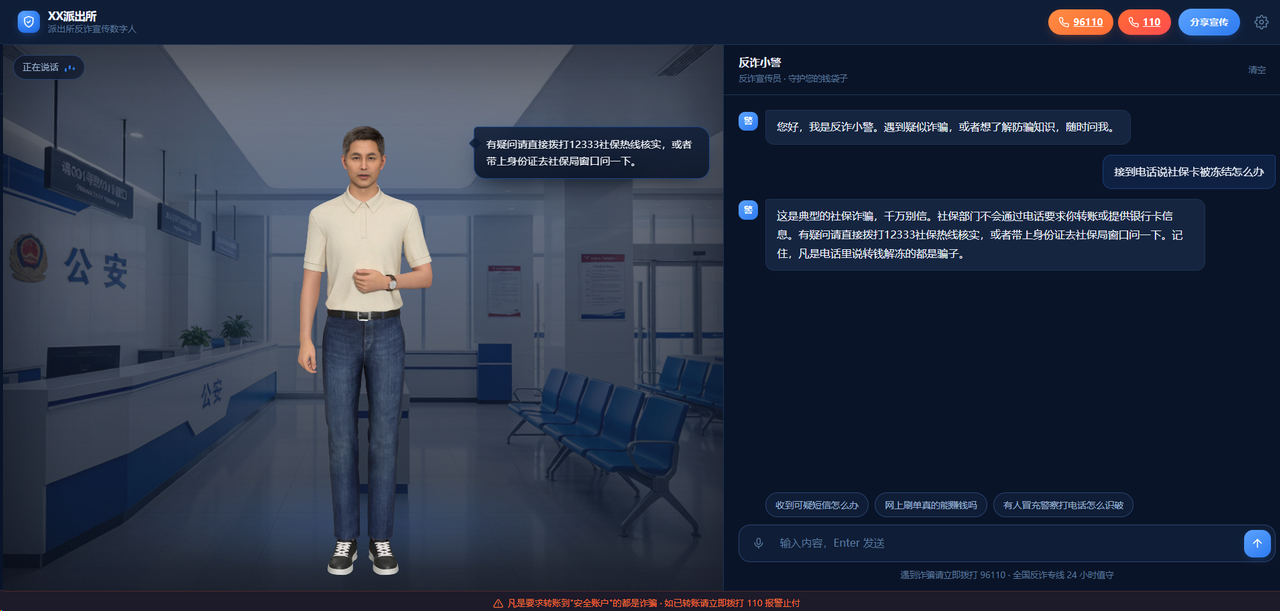Click the footer text 遇到诈骗请立即拨打 96110
Viewport: 1280px width, 611px height.
(1007, 575)
